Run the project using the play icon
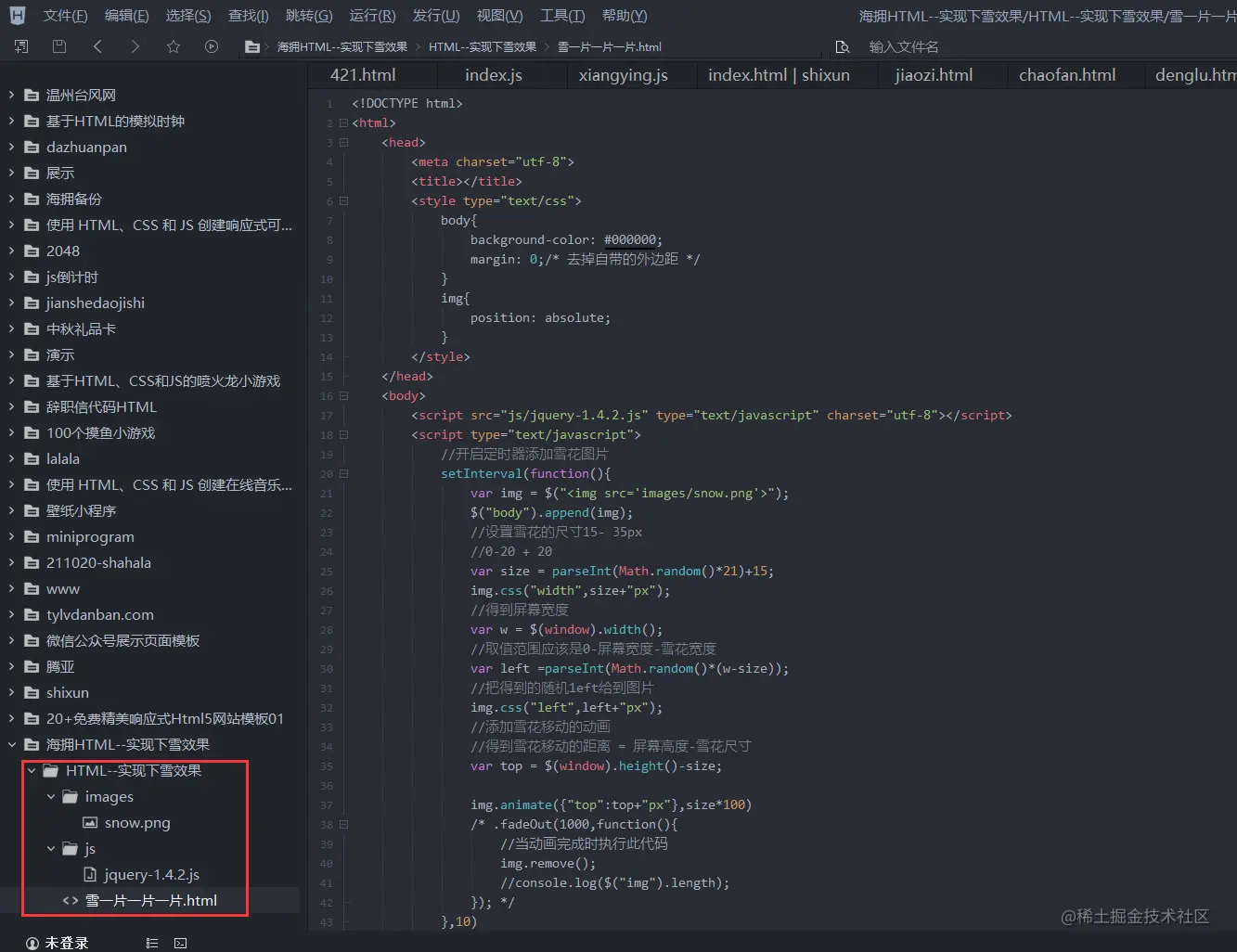 pyautogui.click(x=211, y=46)
